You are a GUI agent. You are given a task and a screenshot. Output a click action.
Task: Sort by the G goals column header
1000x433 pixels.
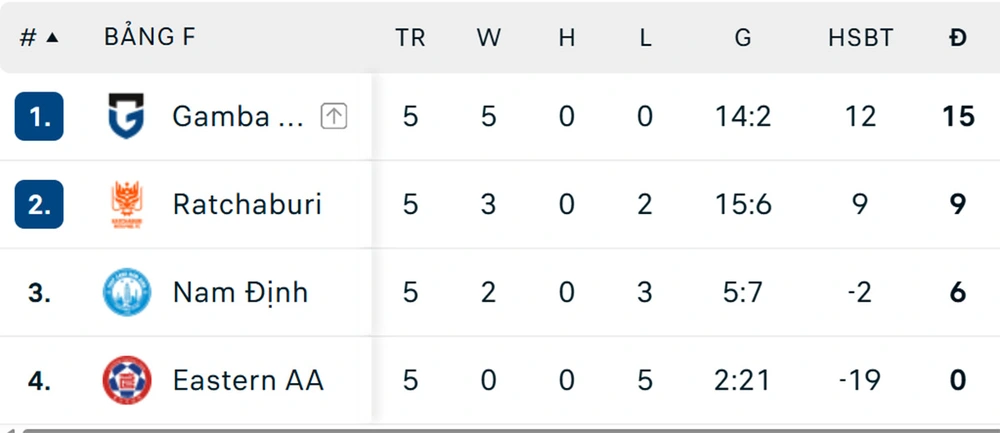743,38
